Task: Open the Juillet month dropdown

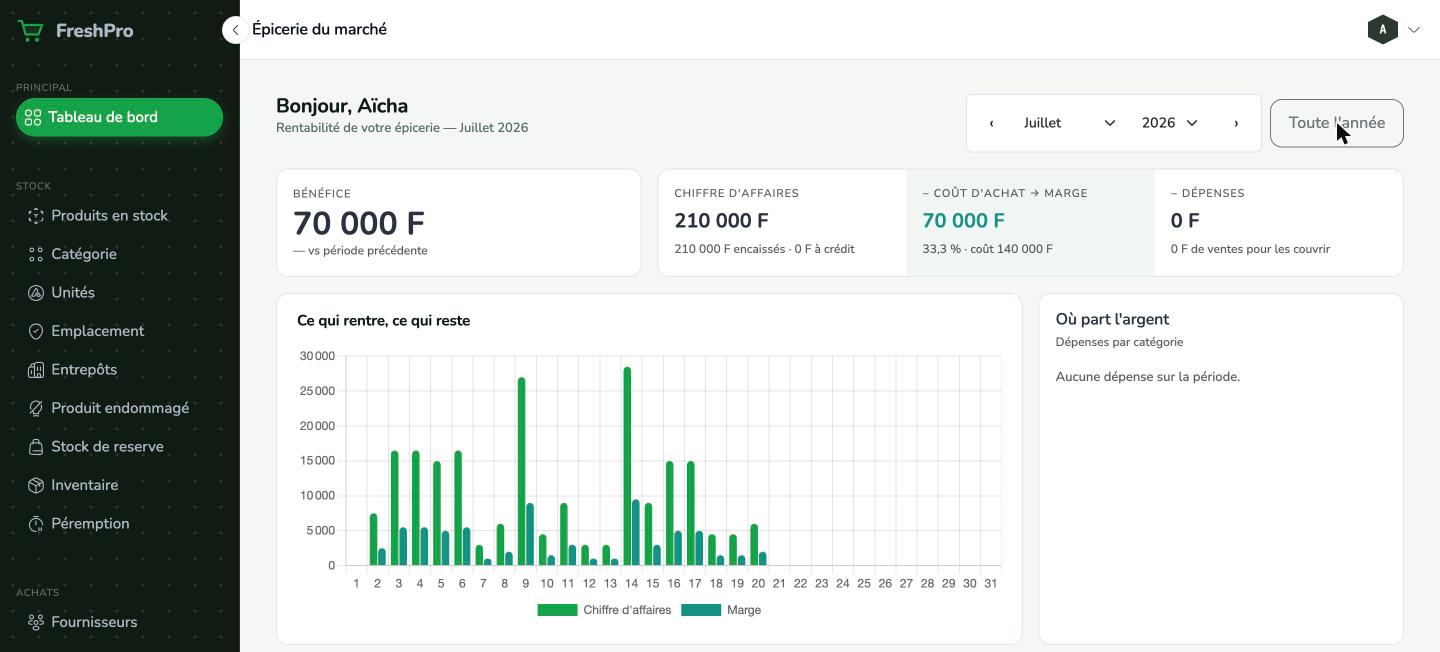Action: [x=1069, y=123]
